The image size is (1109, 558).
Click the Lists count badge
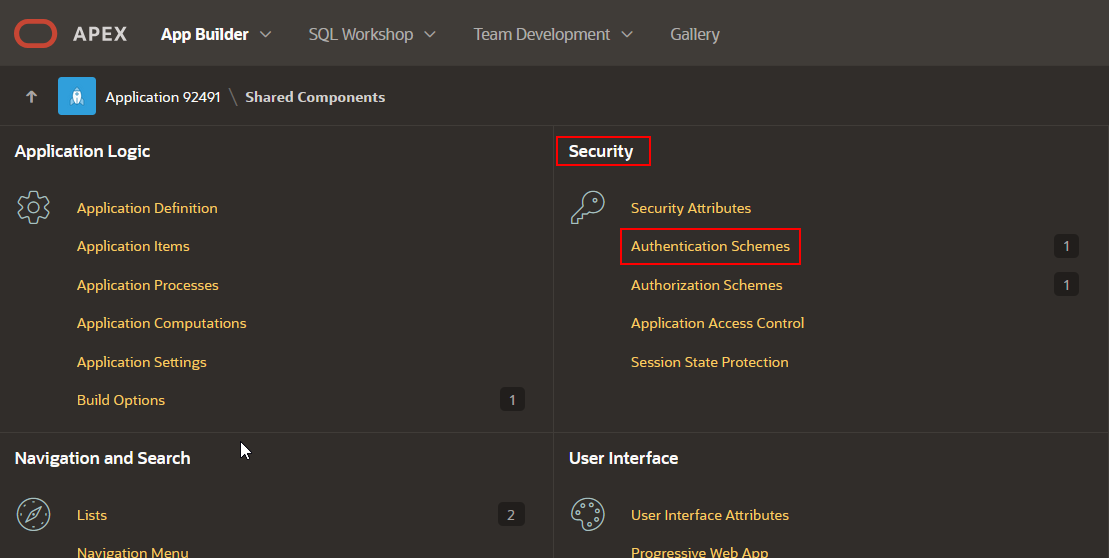click(x=511, y=515)
